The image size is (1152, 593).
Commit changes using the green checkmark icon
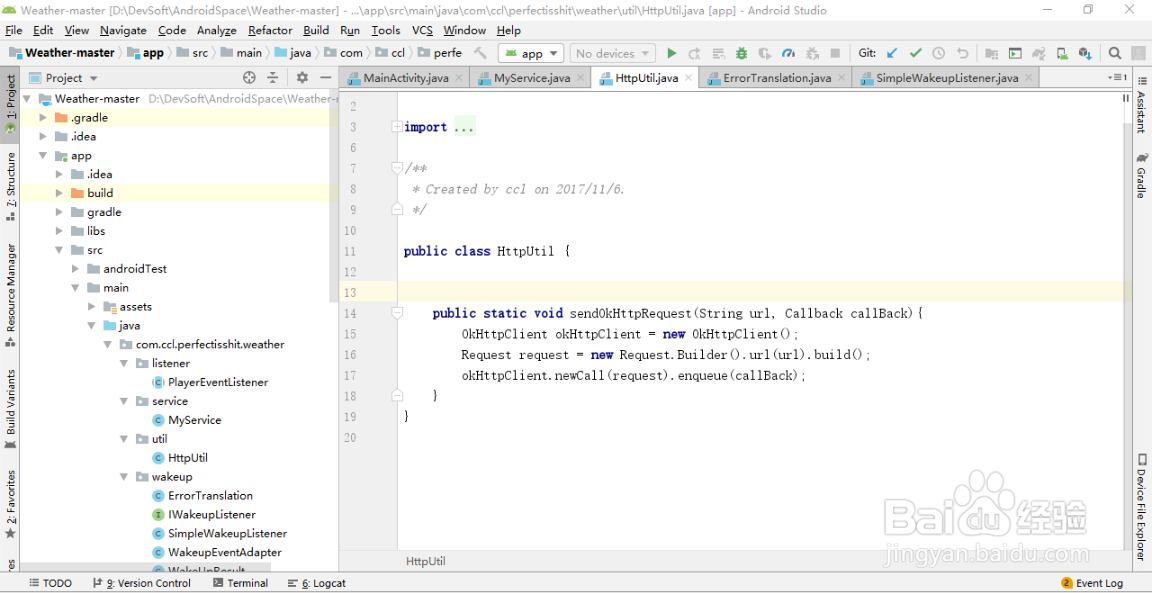[x=917, y=52]
